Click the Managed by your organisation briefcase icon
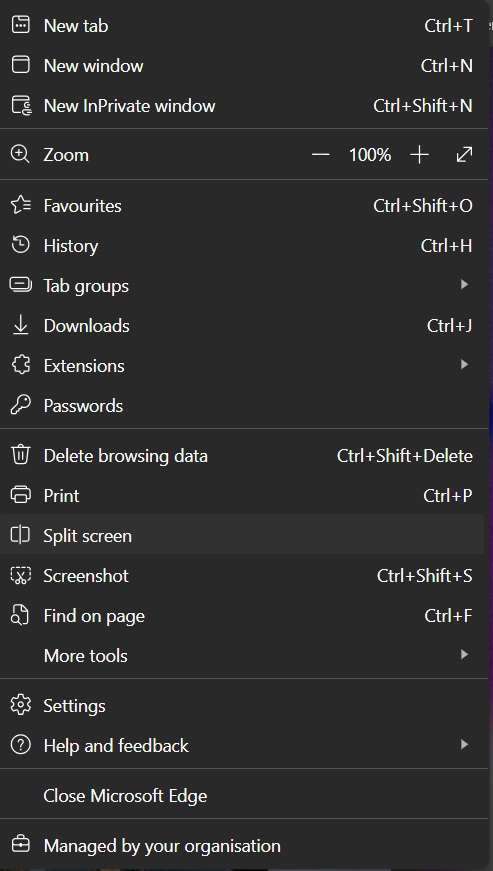This screenshot has width=493, height=871. (x=21, y=845)
